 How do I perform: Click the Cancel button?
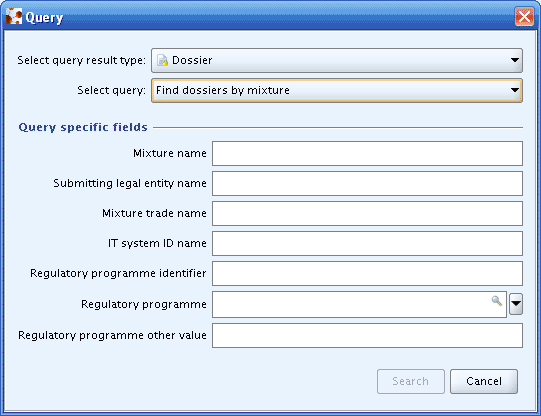click(484, 381)
